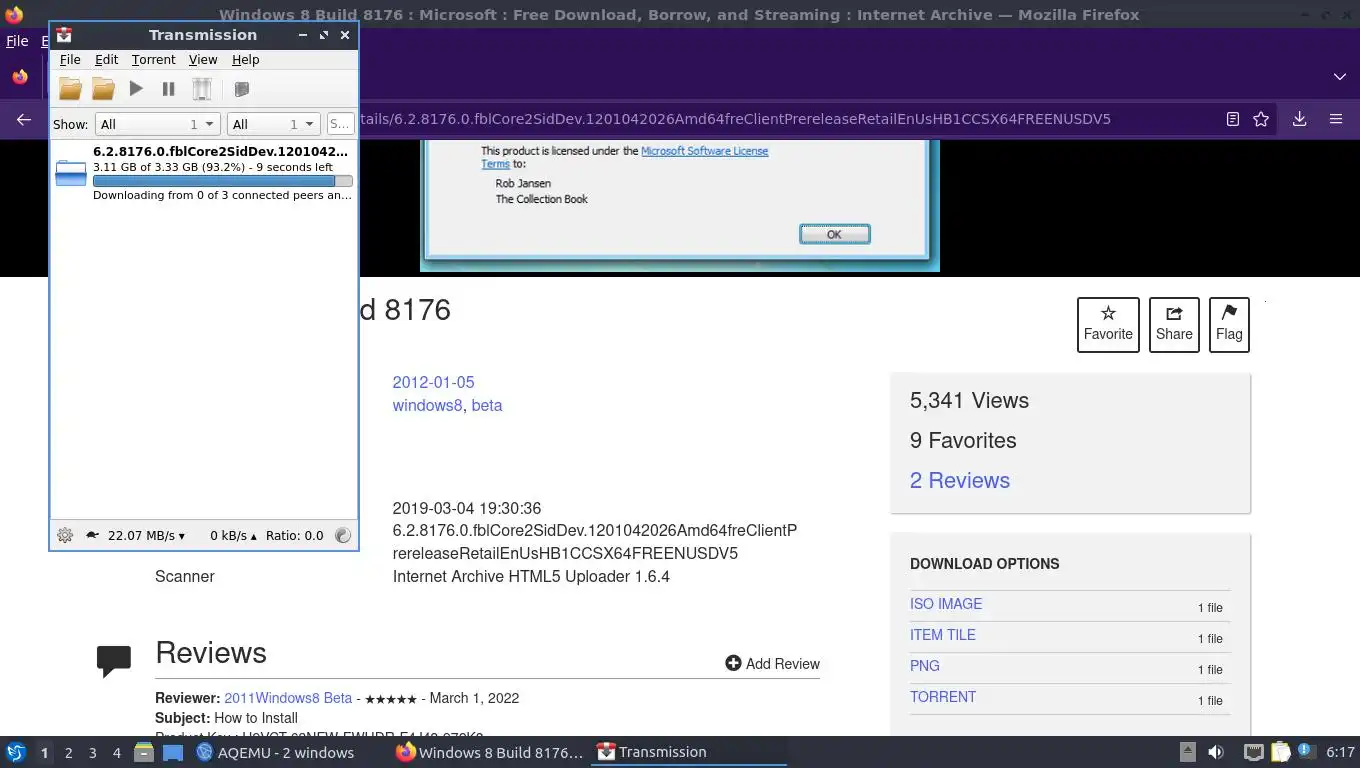Image resolution: width=1360 pixels, height=768 pixels.
Task: Flag this item
Action: click(x=1229, y=325)
